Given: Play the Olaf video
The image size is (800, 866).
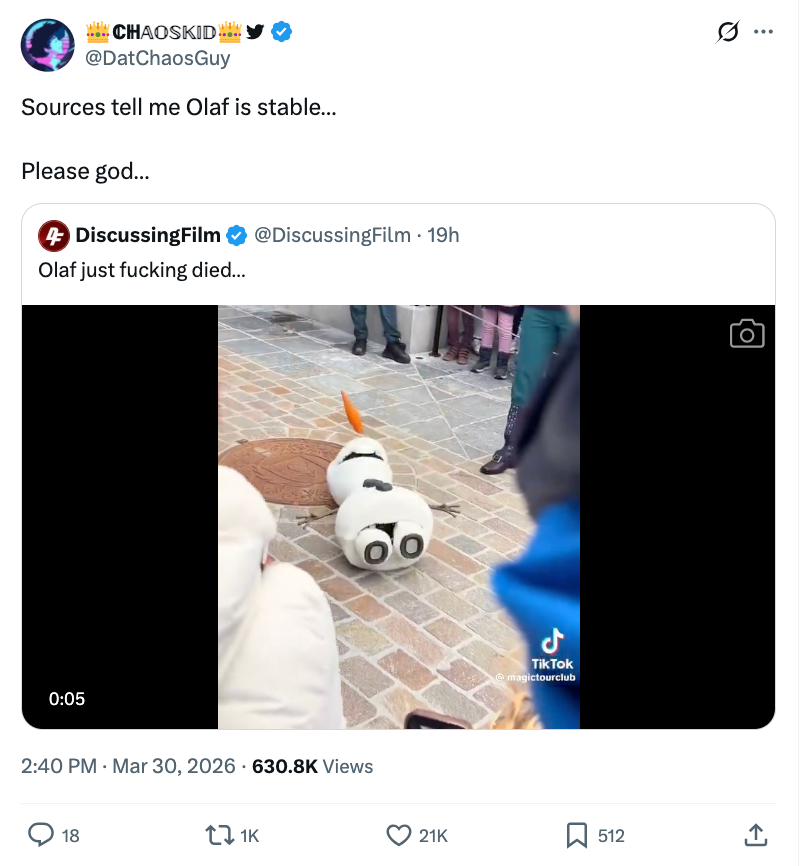Looking at the screenshot, I should coord(399,516).
